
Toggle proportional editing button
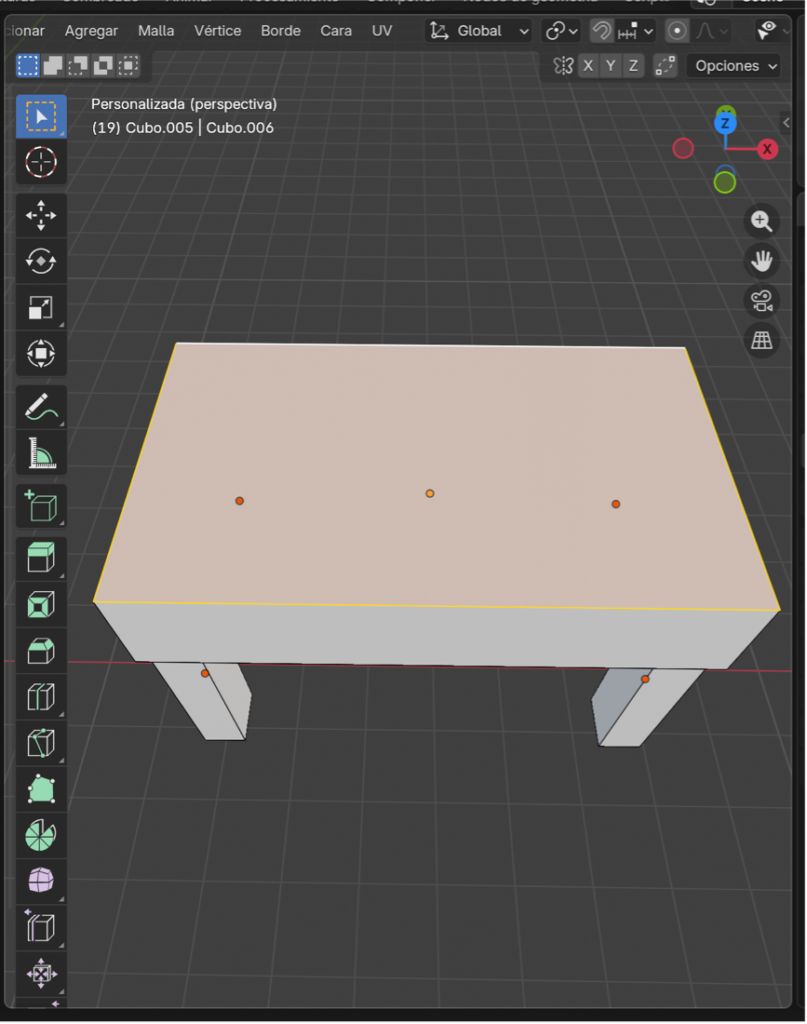[677, 31]
